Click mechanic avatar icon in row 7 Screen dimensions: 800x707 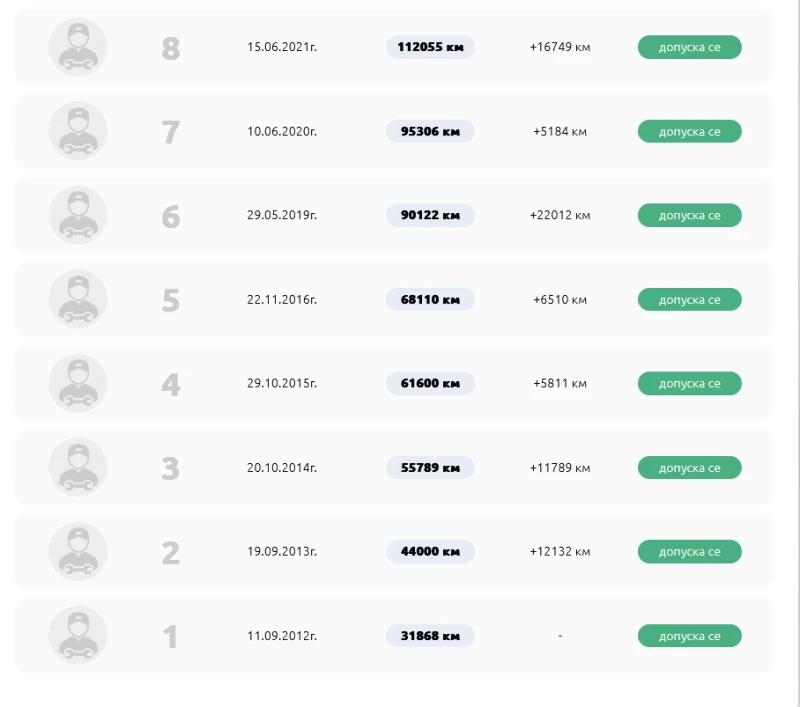click(x=78, y=131)
